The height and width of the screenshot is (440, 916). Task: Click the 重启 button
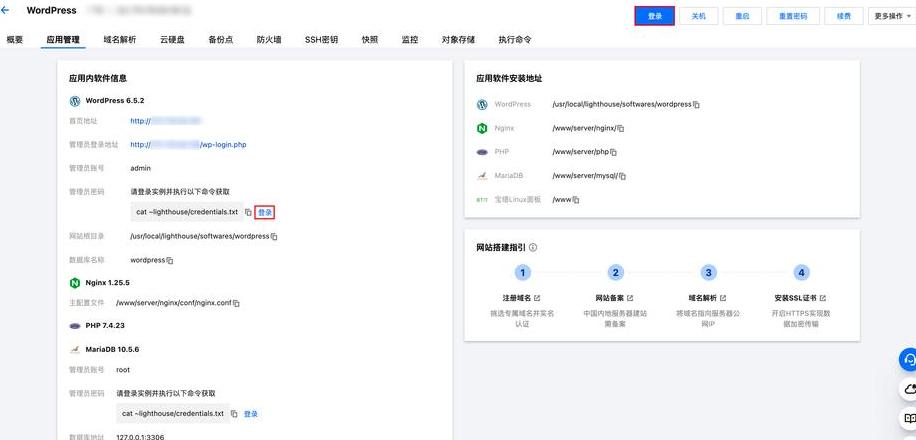point(742,16)
